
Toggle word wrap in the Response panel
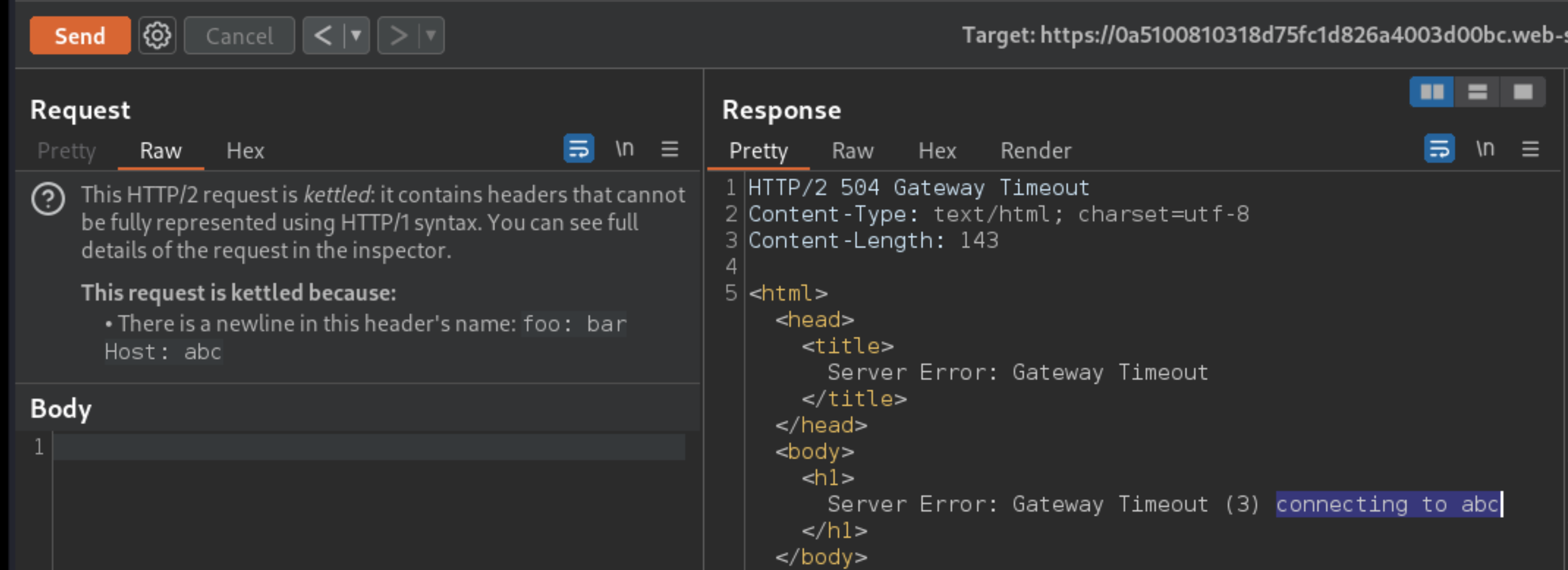coord(1439,149)
